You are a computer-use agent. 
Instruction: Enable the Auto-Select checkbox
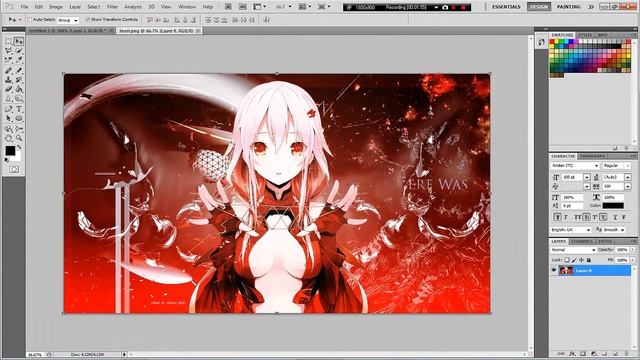[x=29, y=20]
